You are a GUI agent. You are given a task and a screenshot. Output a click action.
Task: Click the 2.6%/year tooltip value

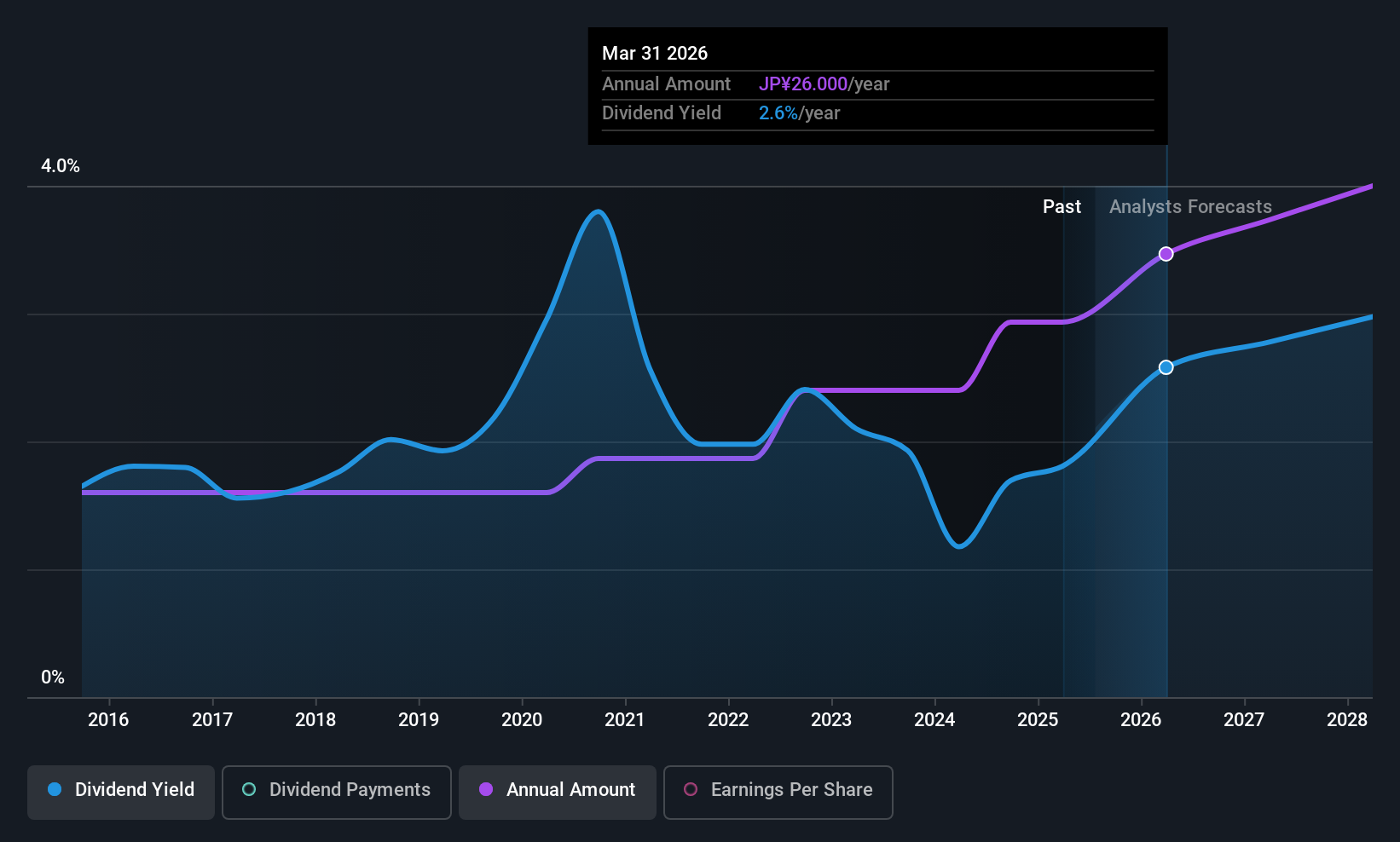tap(799, 113)
